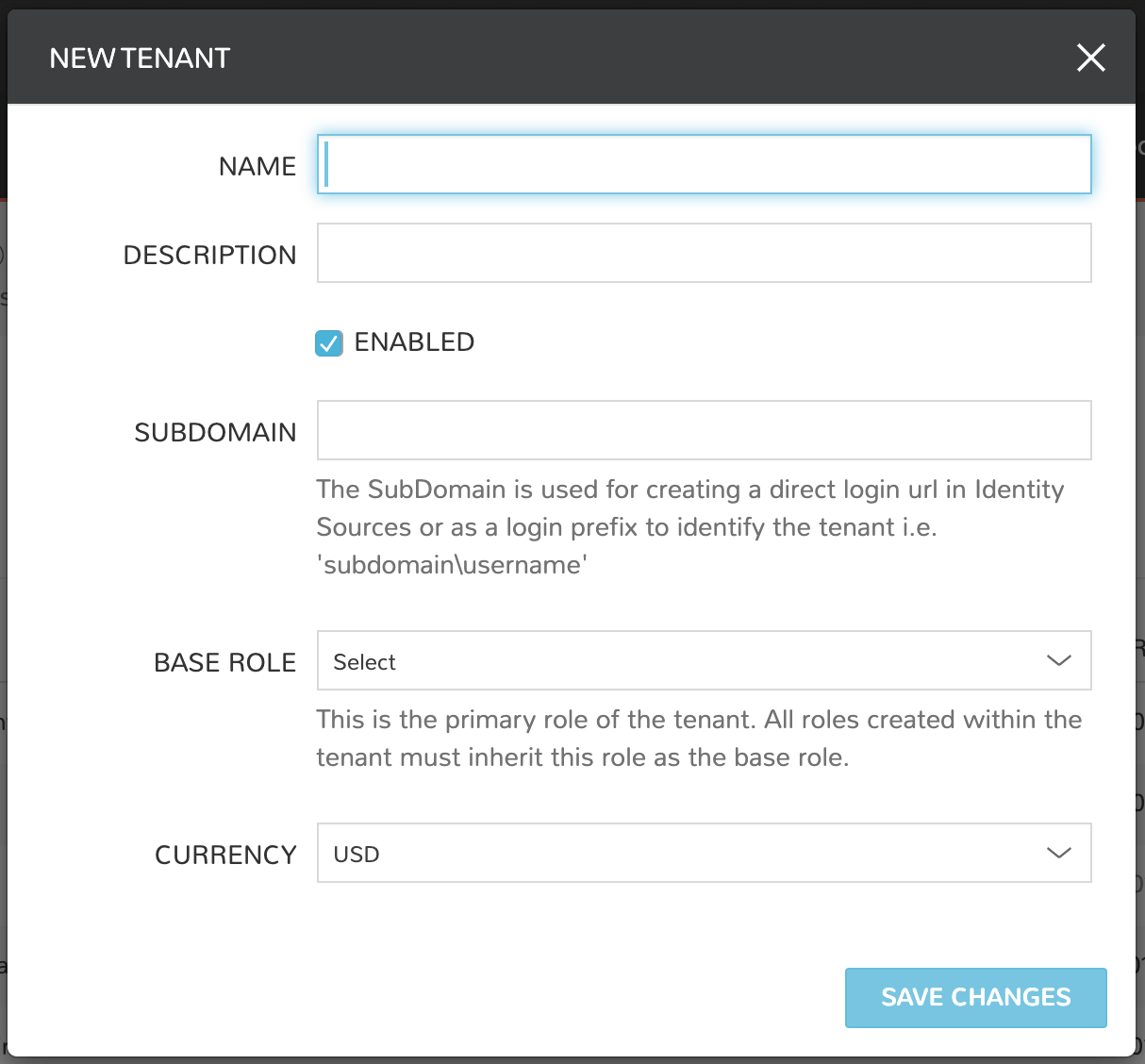Click the New Tenant dialog title
Screen dimensions: 1145x1064
[140, 58]
